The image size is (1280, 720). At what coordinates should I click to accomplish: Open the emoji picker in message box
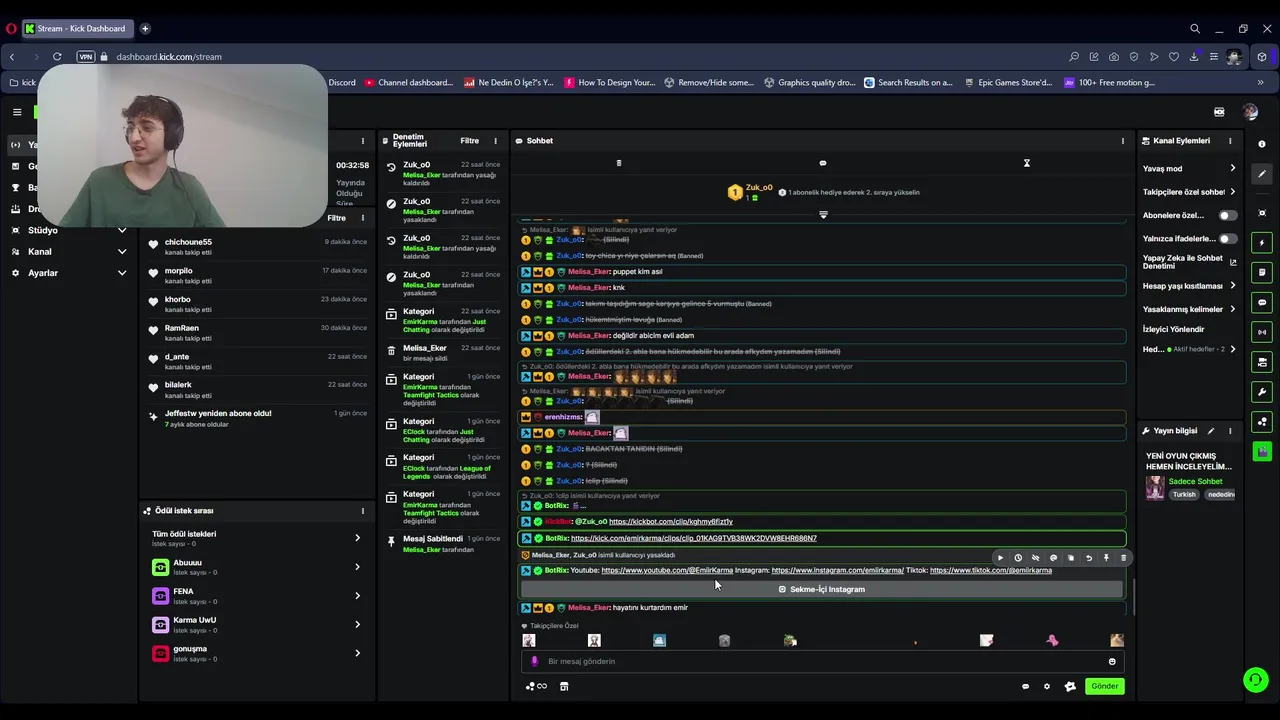pyautogui.click(x=1112, y=661)
